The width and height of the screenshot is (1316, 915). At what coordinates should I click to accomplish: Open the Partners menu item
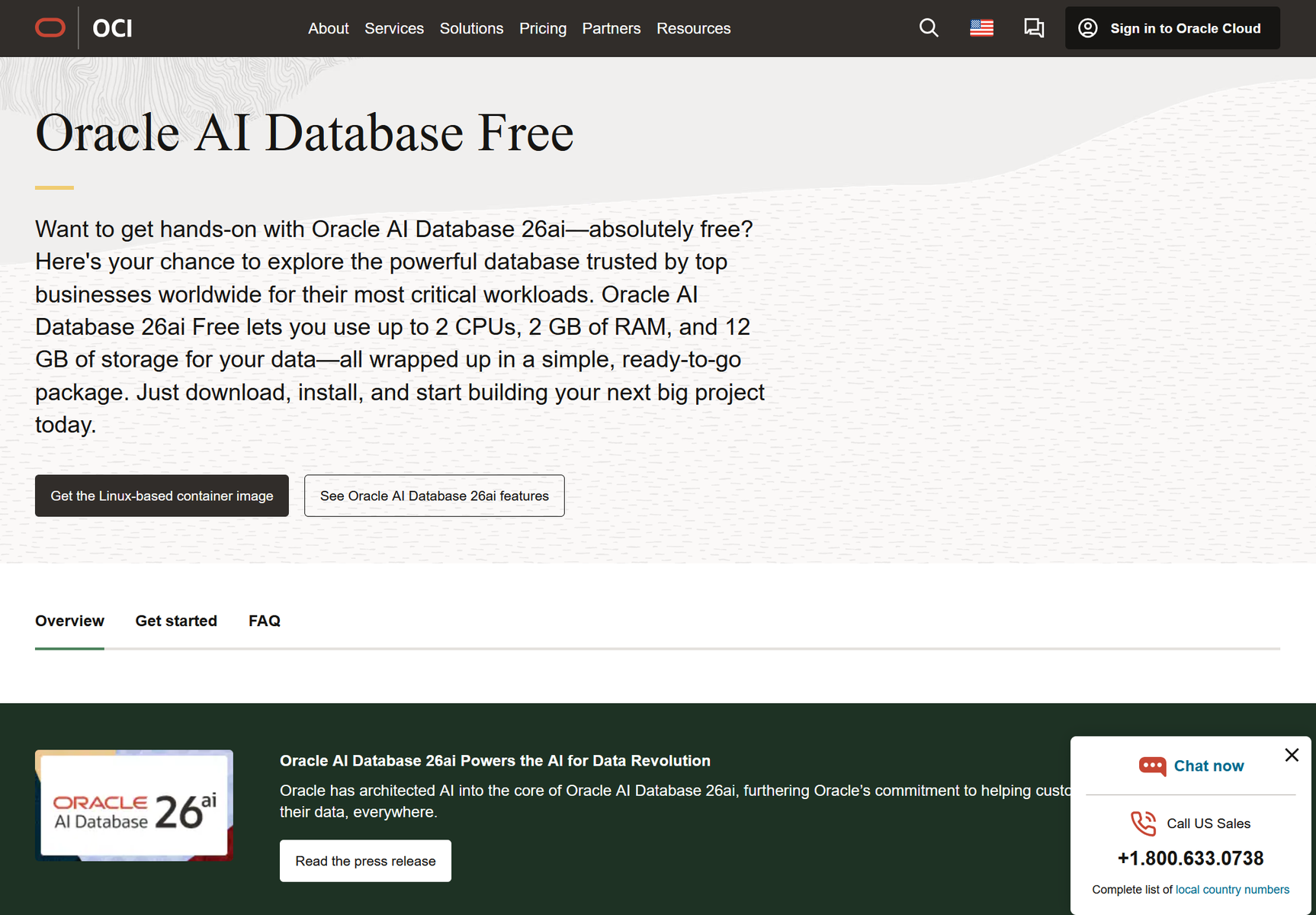tap(611, 28)
